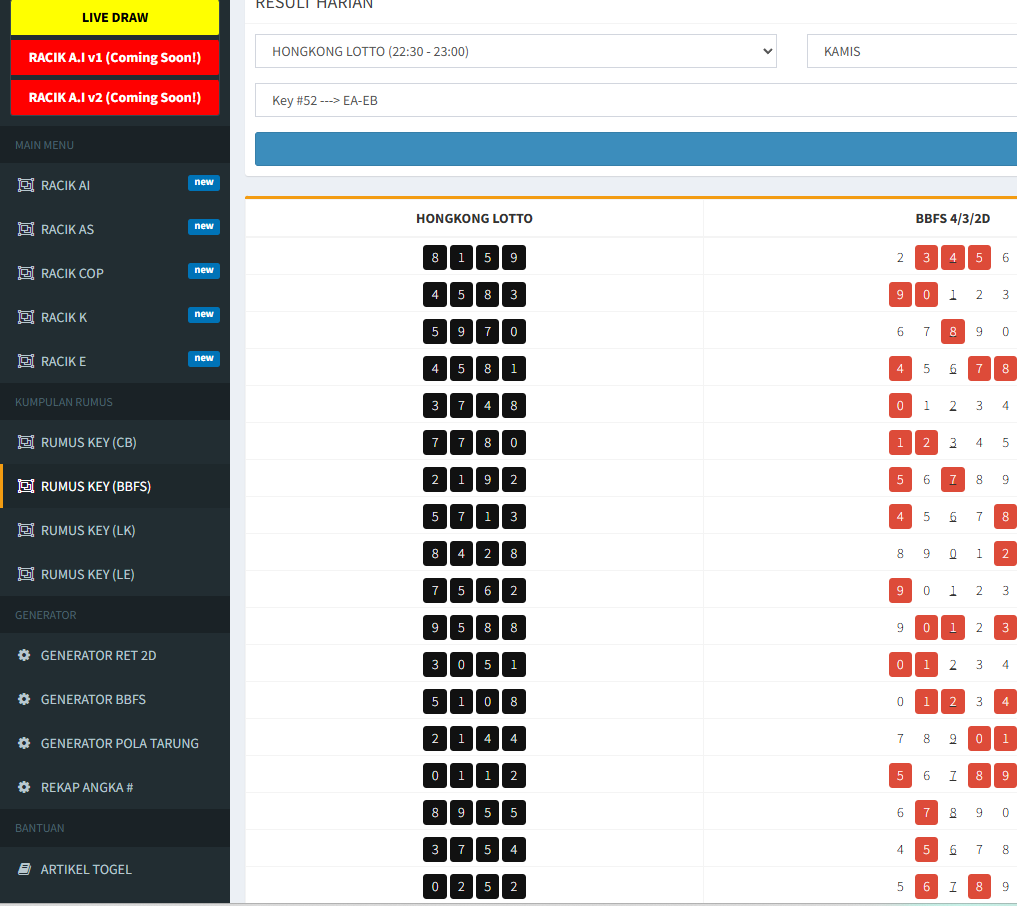Open RUMUS KEY (LE) sidebar link
1017x906 pixels.
click(x=115, y=575)
